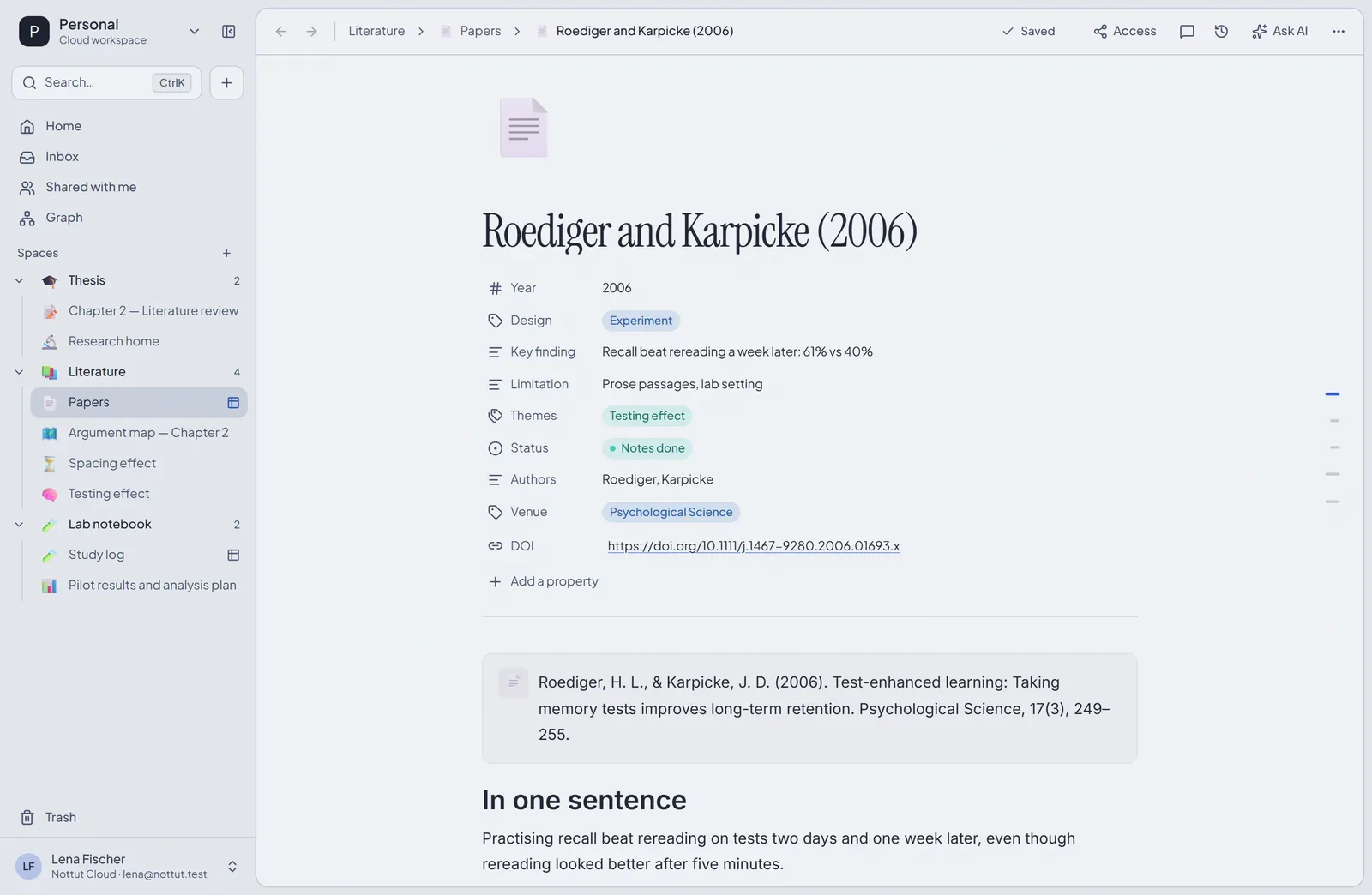Screen dimensions: 1372x895
Task: Open the more options ellipsis menu
Action: point(1339,32)
